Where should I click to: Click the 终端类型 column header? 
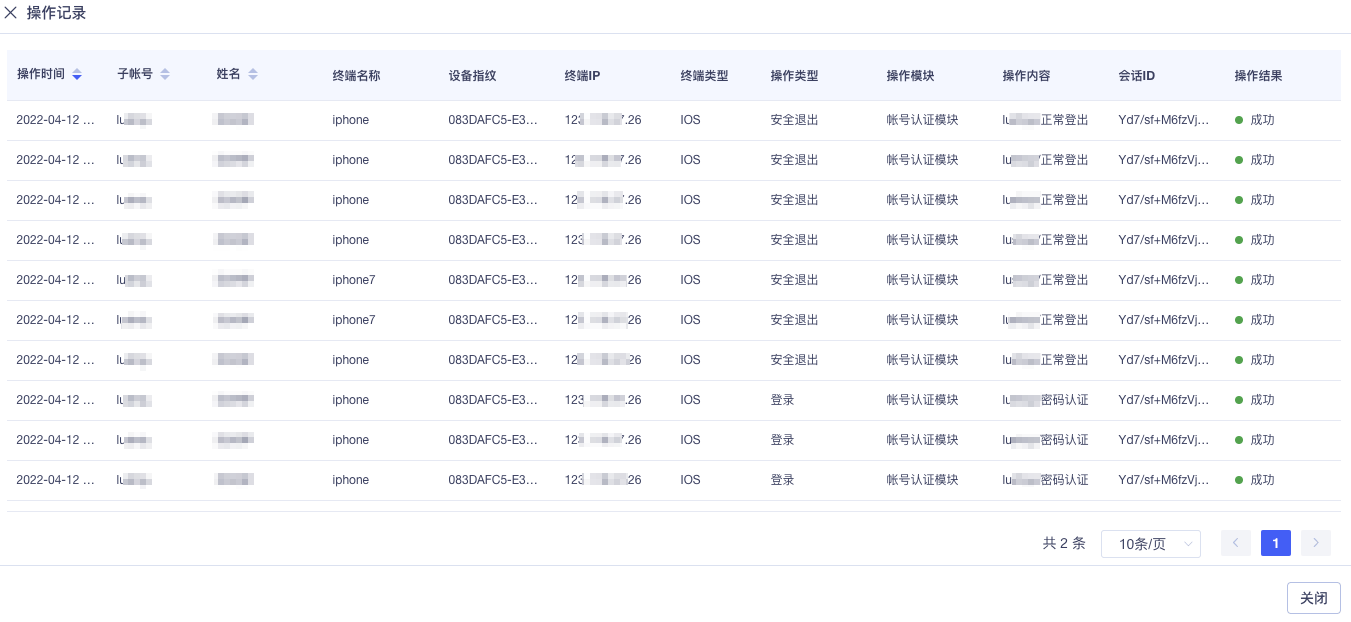[x=704, y=75]
